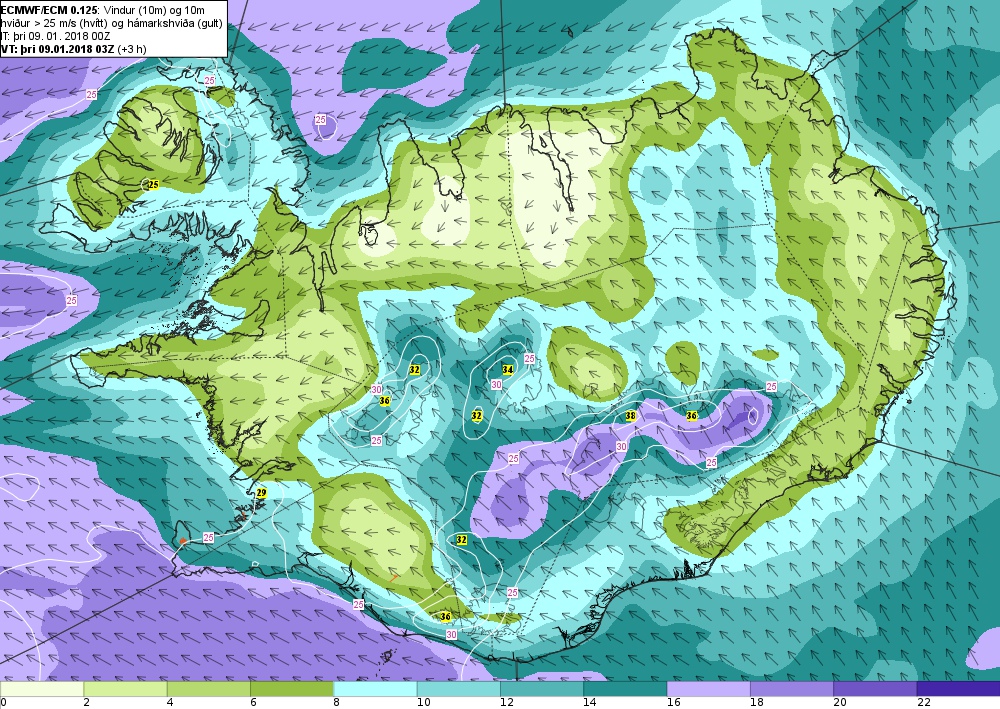Image resolution: width=1000 pixels, height=709 pixels.
Task: Click the yellow 29 gust label
Action: 261,493
